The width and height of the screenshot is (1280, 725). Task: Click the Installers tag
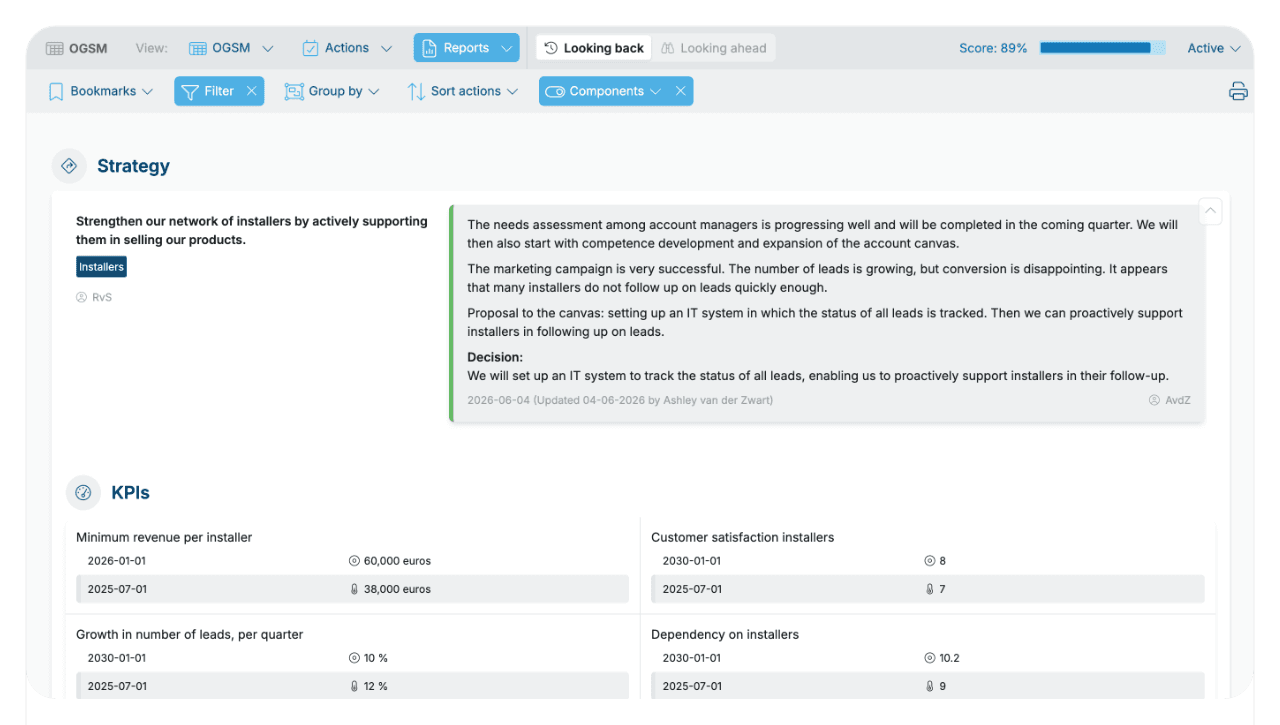[102, 267]
